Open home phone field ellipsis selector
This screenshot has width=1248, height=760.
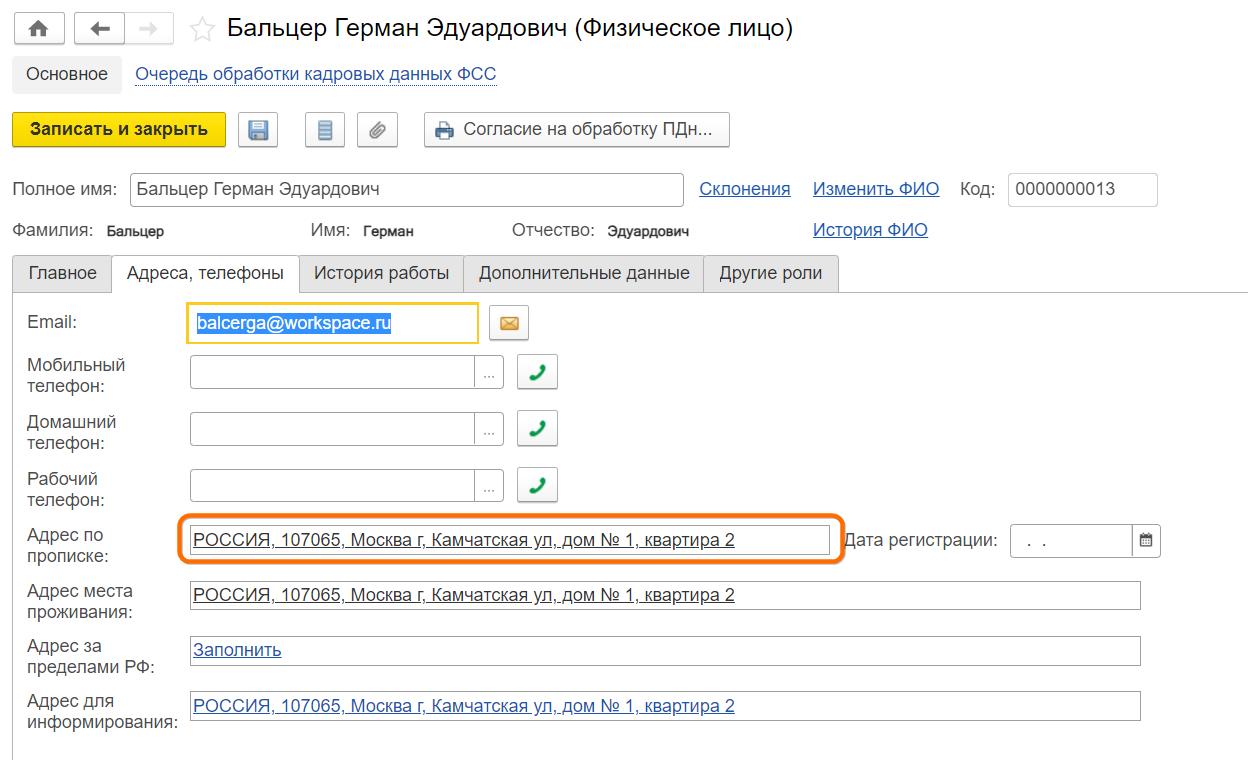pyautogui.click(x=488, y=430)
